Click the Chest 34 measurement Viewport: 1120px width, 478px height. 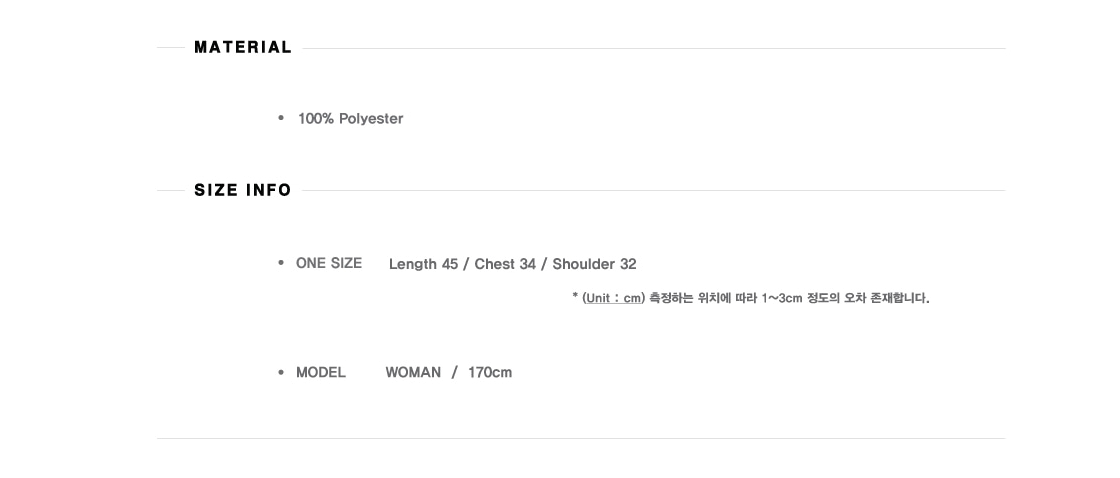[x=505, y=264]
